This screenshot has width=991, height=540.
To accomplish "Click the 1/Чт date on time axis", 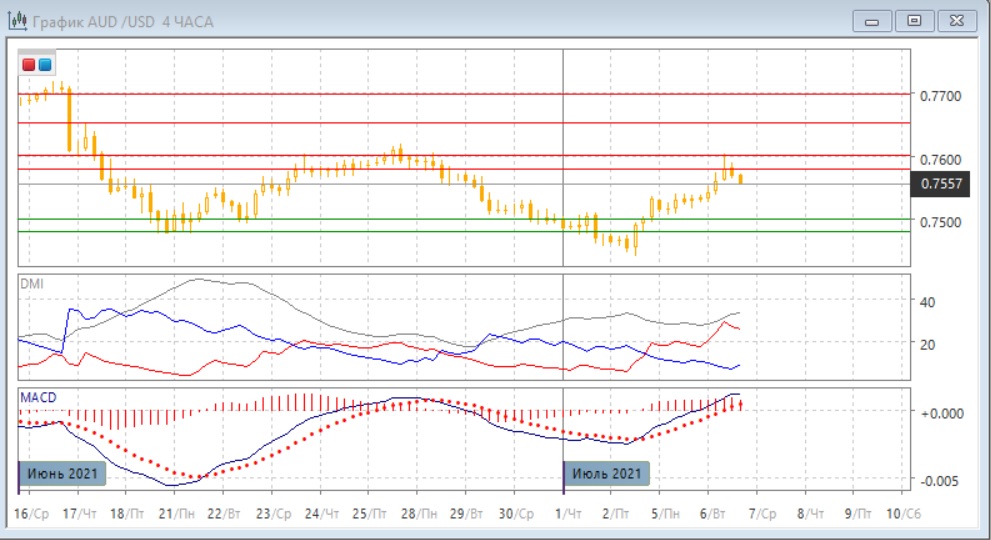I will [x=566, y=513].
